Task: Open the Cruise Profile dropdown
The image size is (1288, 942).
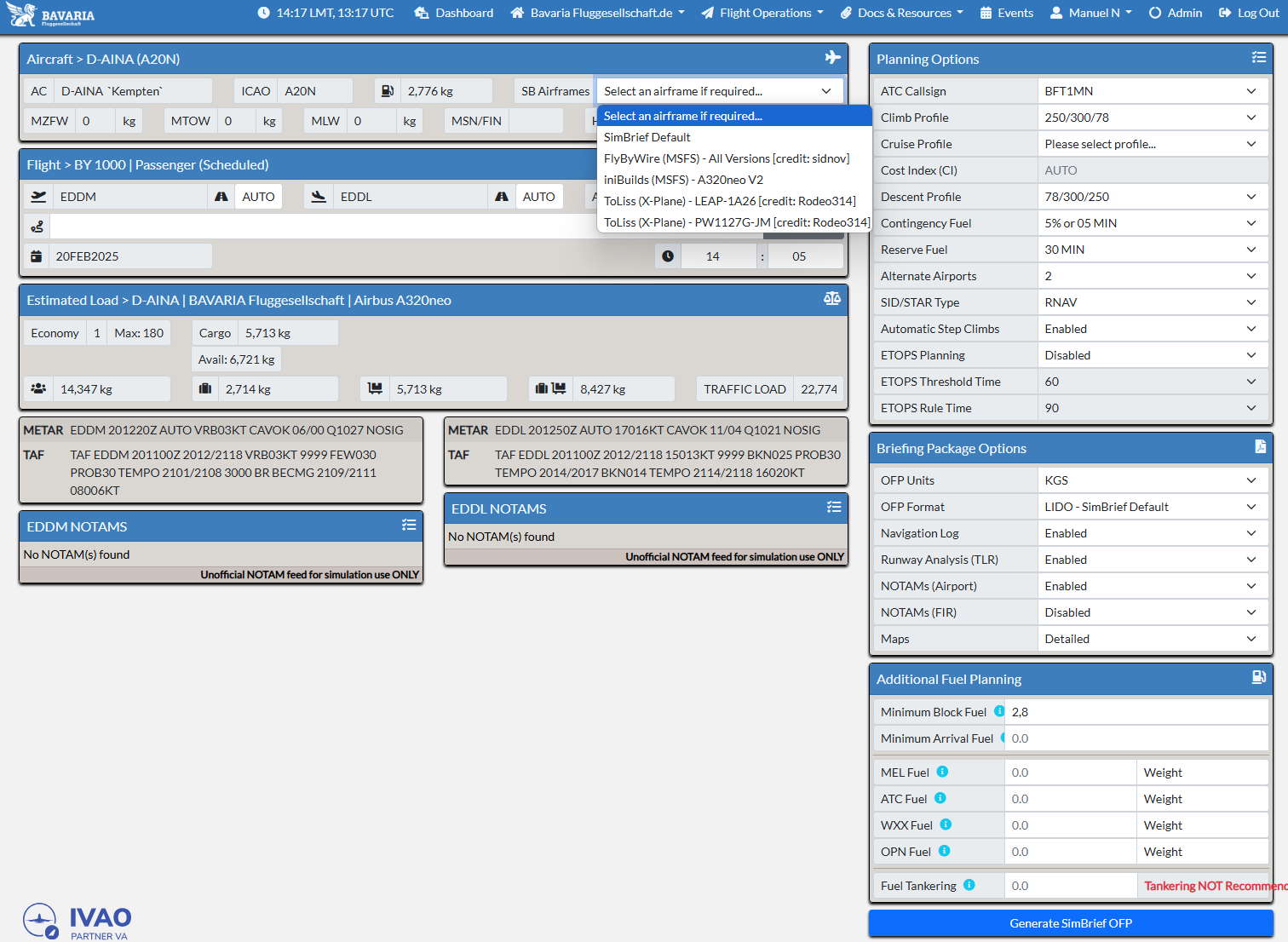Action: point(1153,144)
